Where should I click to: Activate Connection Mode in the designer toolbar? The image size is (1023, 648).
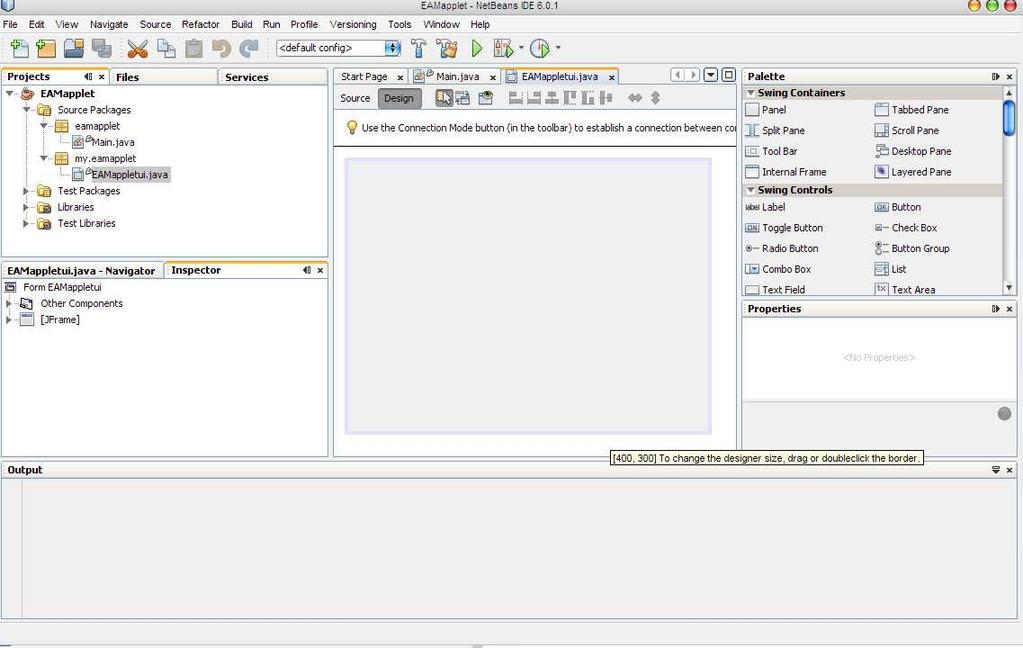(x=463, y=98)
